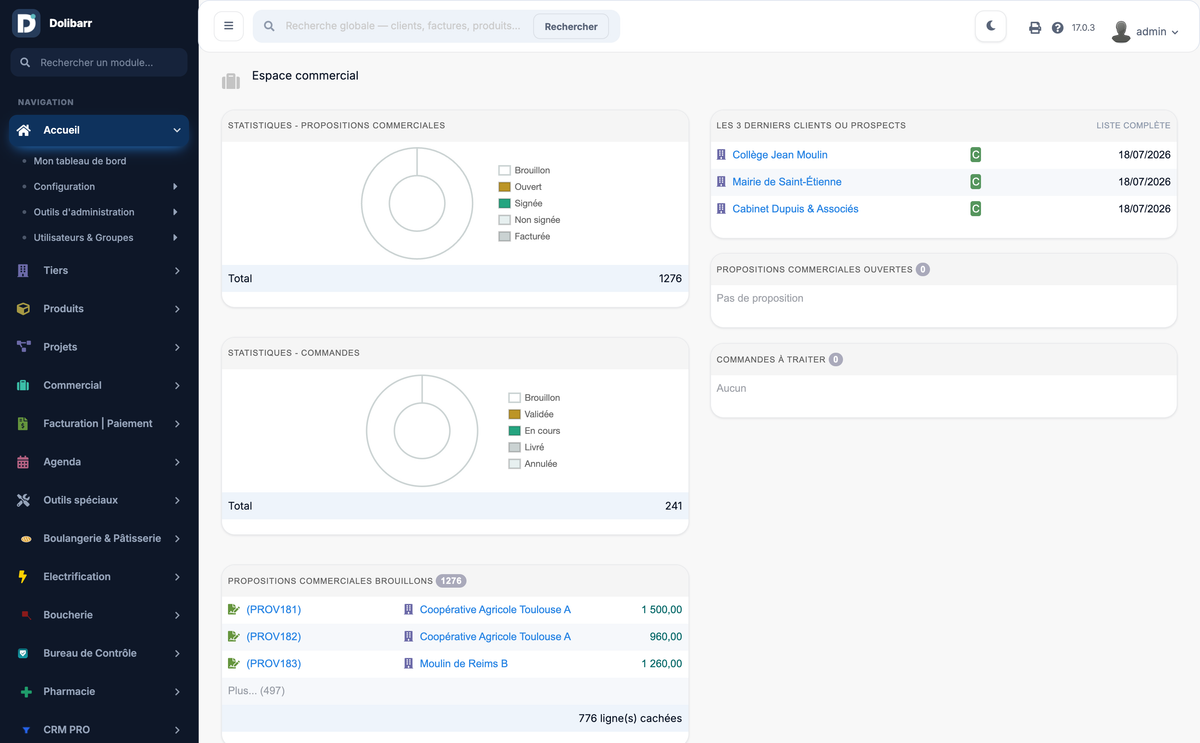This screenshot has width=1200, height=743.
Task: Click amount 1 500,00 for PROV181
Action: click(x=662, y=610)
